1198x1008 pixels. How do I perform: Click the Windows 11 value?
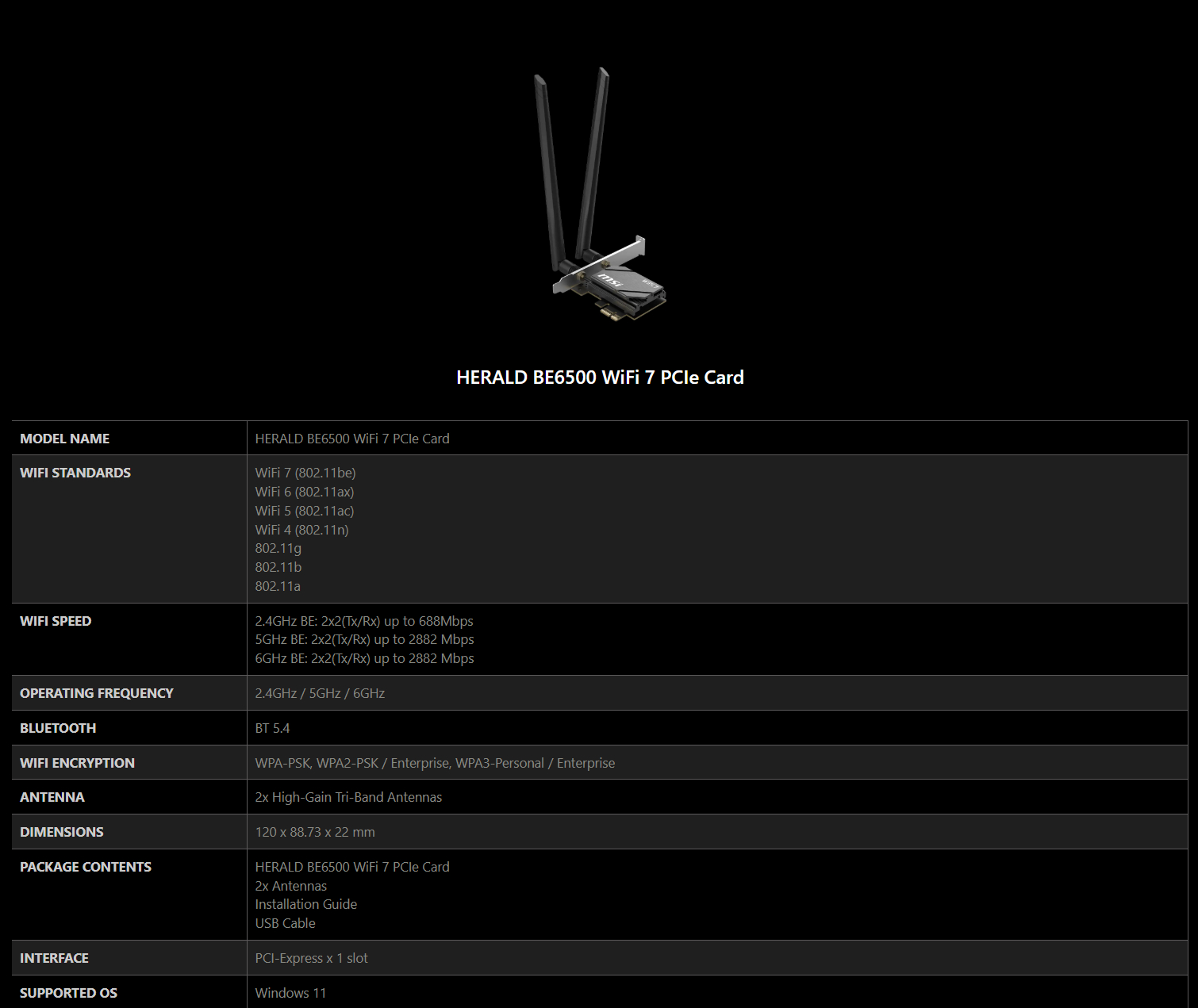[x=290, y=993]
